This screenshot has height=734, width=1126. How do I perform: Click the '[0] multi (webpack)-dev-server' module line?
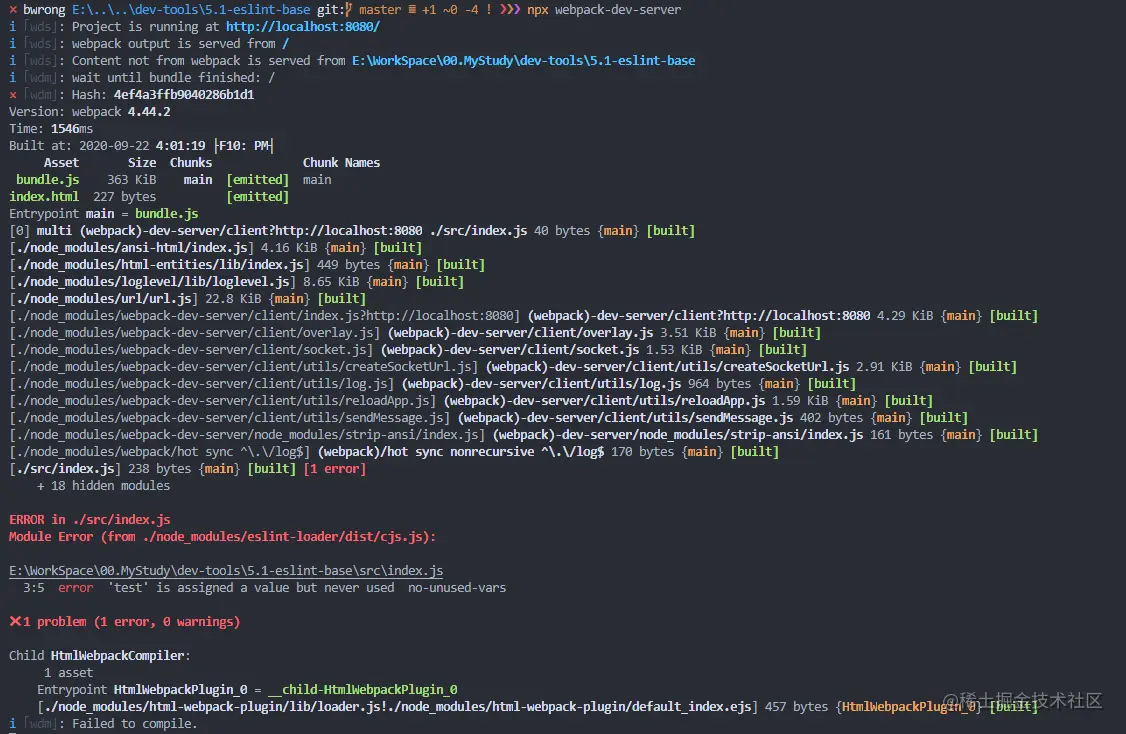[352, 231]
